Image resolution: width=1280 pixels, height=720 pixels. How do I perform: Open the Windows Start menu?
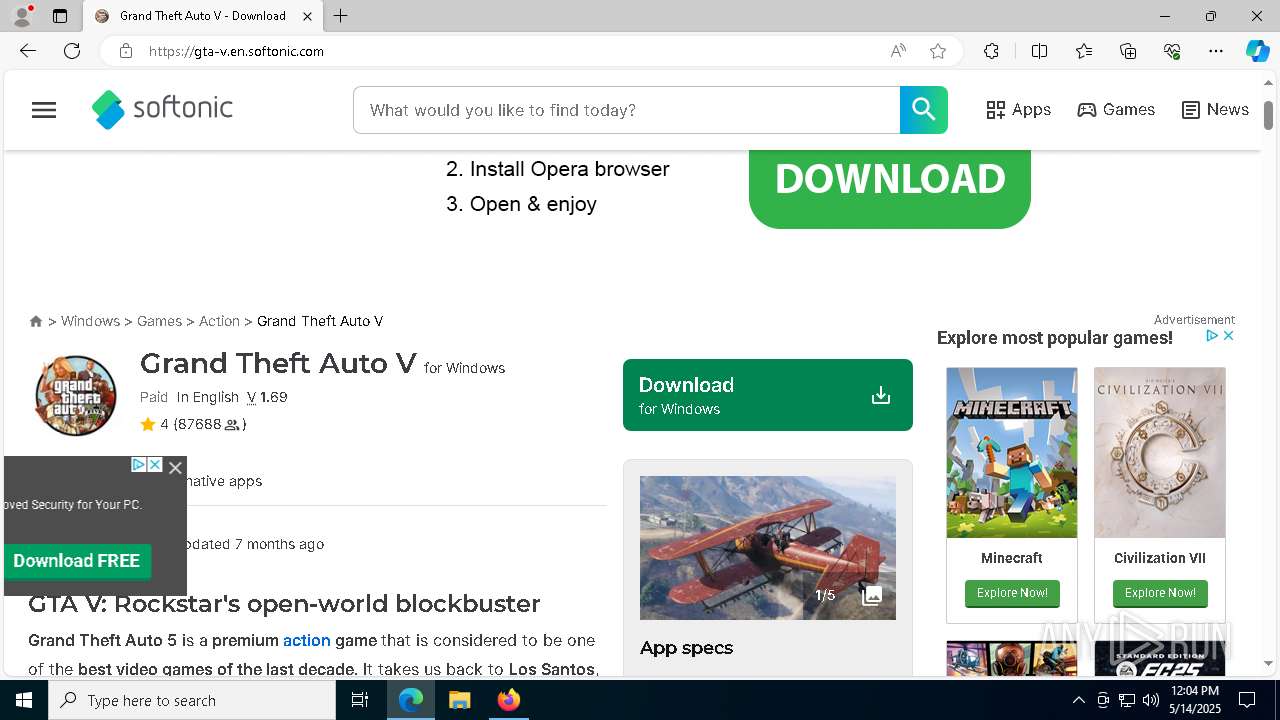tap(24, 700)
